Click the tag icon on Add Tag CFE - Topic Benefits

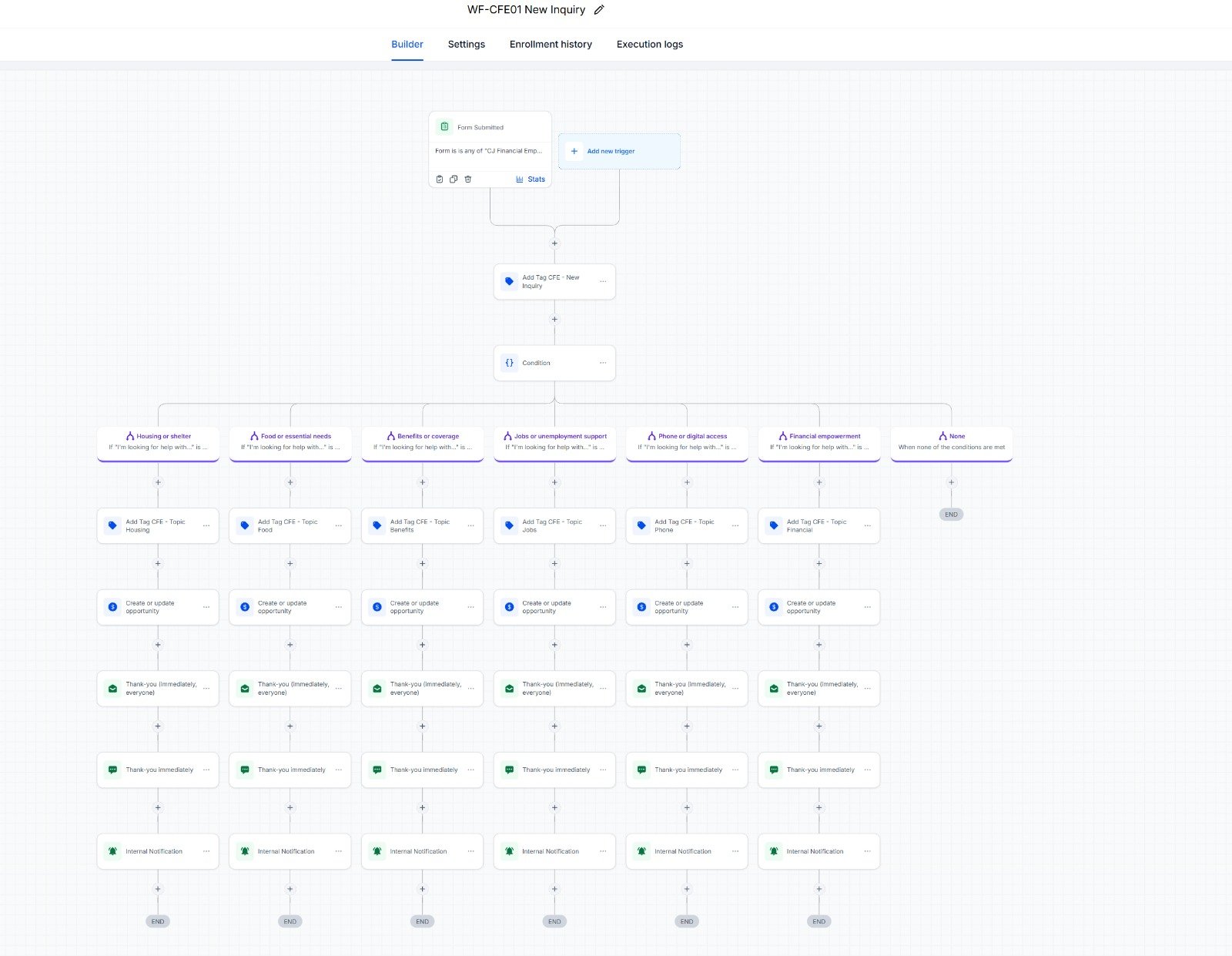[377, 525]
